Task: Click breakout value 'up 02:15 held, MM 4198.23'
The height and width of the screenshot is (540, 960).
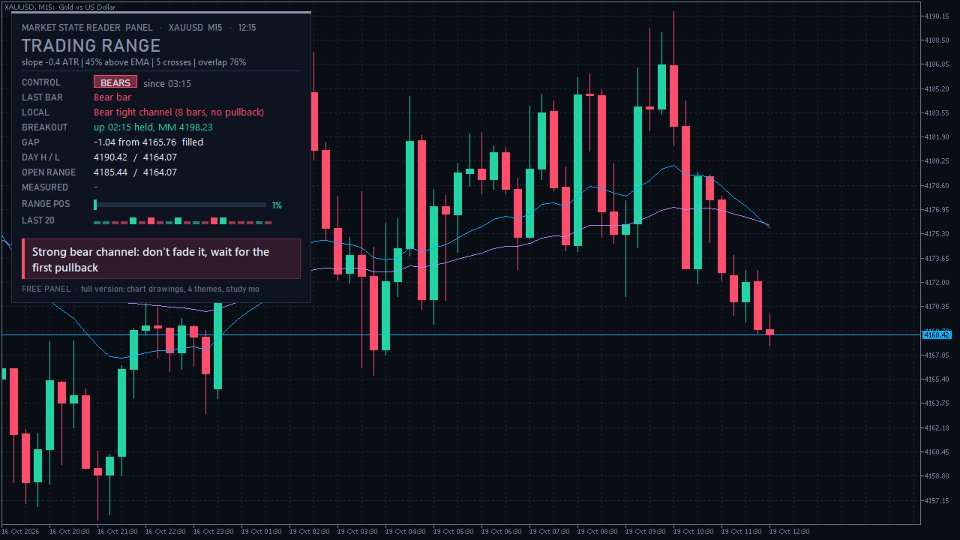Action: [x=153, y=127]
